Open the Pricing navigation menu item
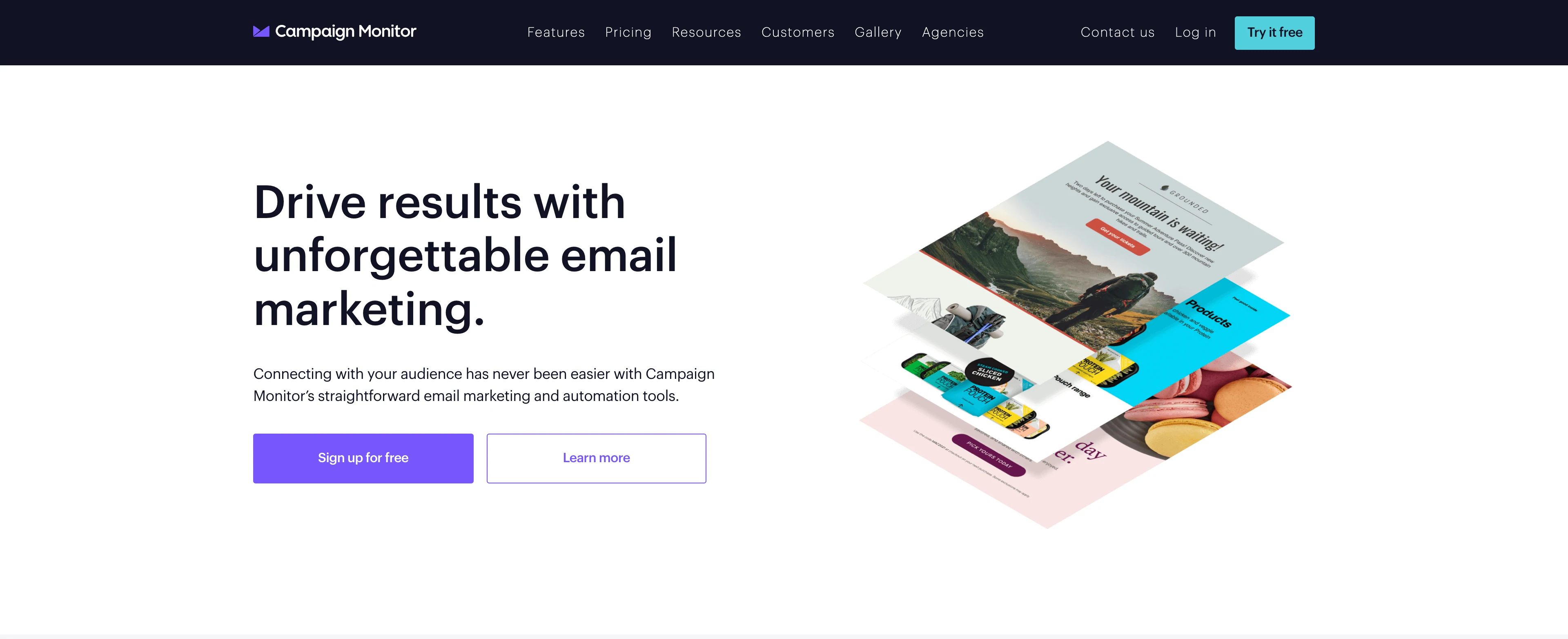This screenshot has width=1568, height=639. (x=628, y=32)
